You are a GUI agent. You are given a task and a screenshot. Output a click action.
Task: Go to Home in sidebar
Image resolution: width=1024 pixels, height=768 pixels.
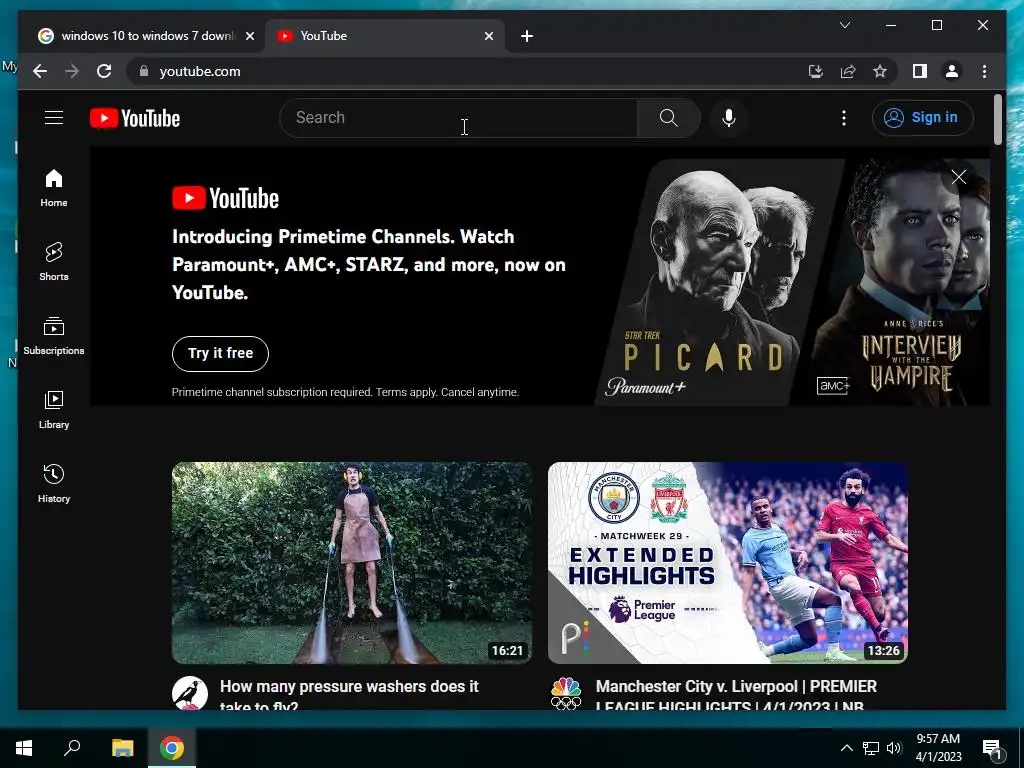(x=54, y=189)
